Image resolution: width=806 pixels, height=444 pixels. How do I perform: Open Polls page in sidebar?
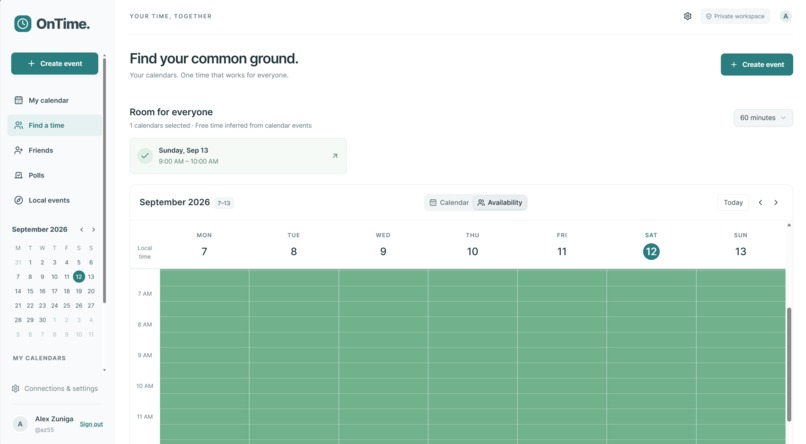(54, 175)
